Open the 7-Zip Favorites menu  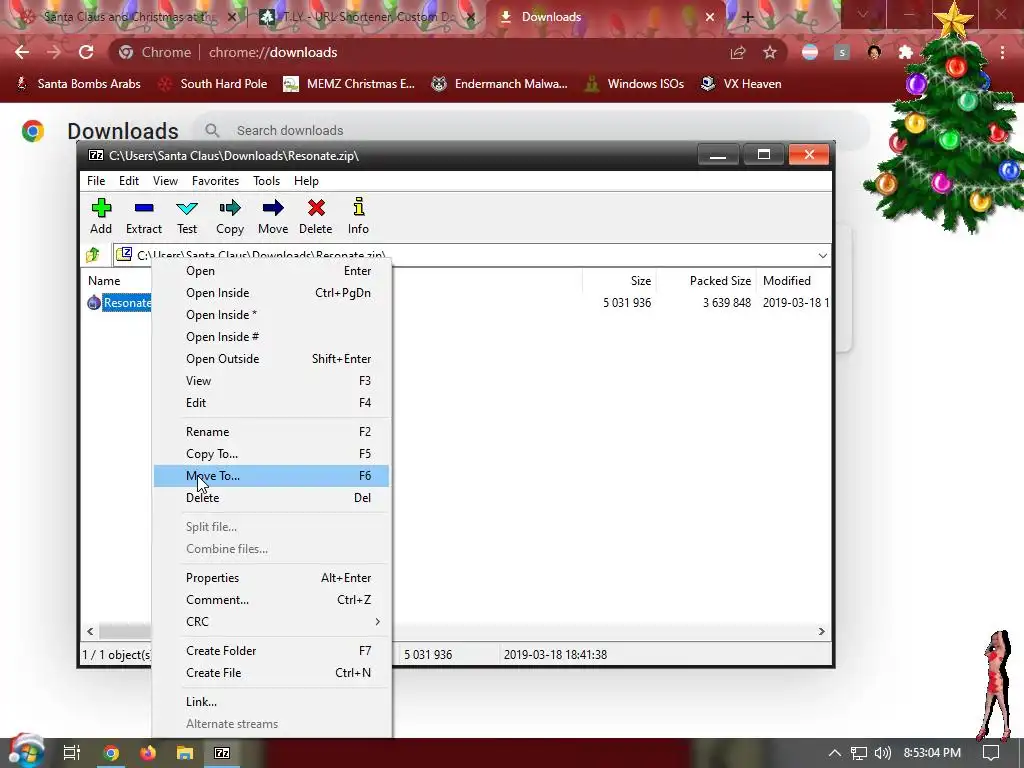[216, 181]
